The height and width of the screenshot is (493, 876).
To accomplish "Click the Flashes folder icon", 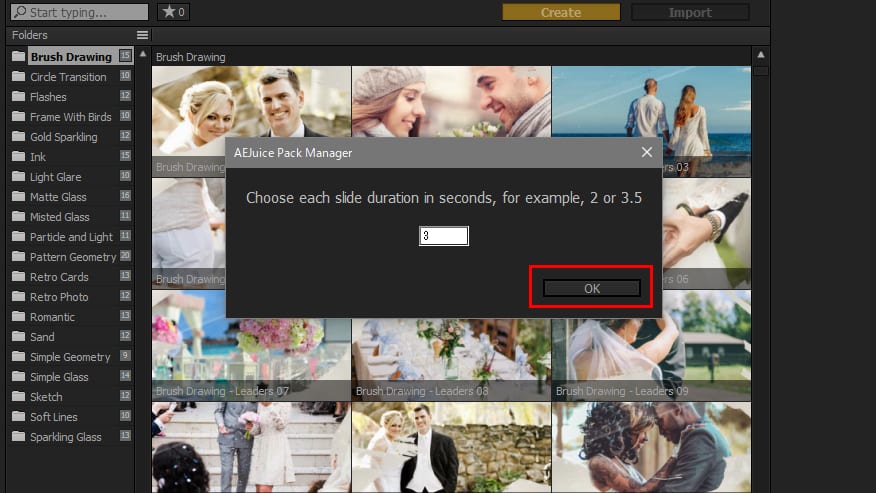I will click(18, 96).
